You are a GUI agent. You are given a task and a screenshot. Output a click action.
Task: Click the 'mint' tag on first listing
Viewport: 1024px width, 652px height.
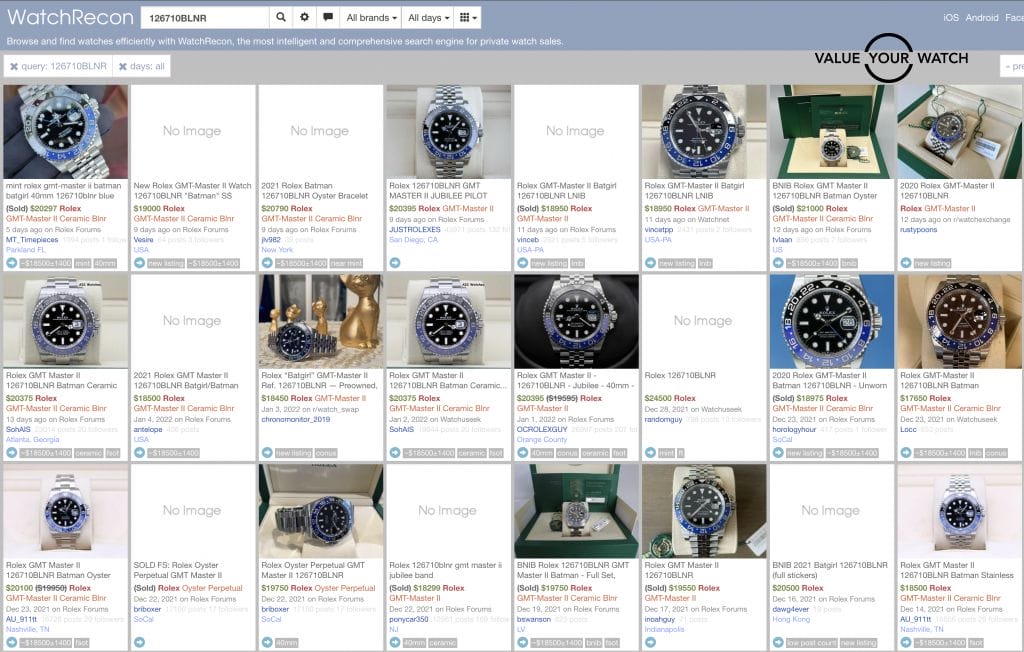78,263
